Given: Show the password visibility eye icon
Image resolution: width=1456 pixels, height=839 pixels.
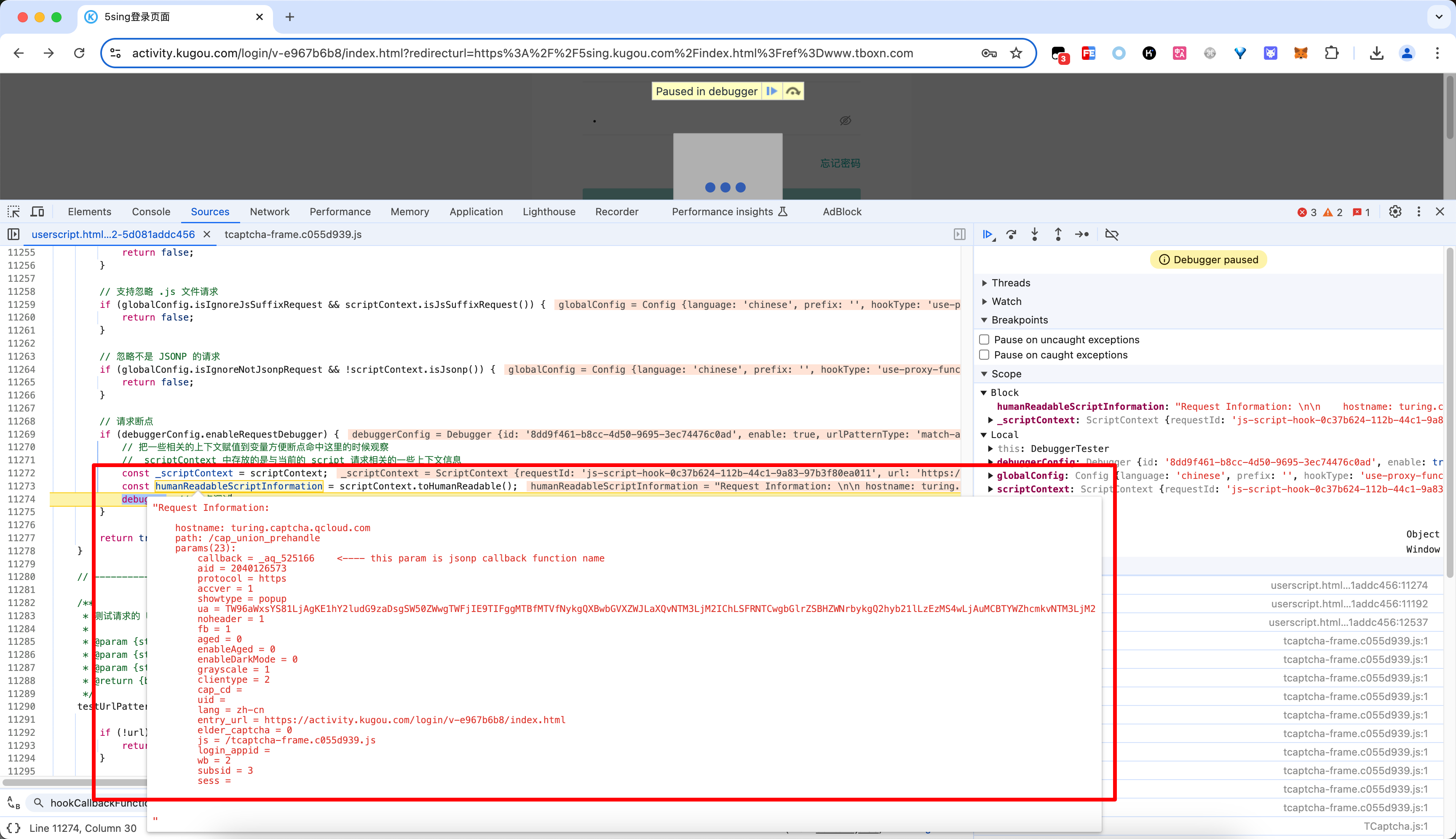Looking at the screenshot, I should (846, 120).
